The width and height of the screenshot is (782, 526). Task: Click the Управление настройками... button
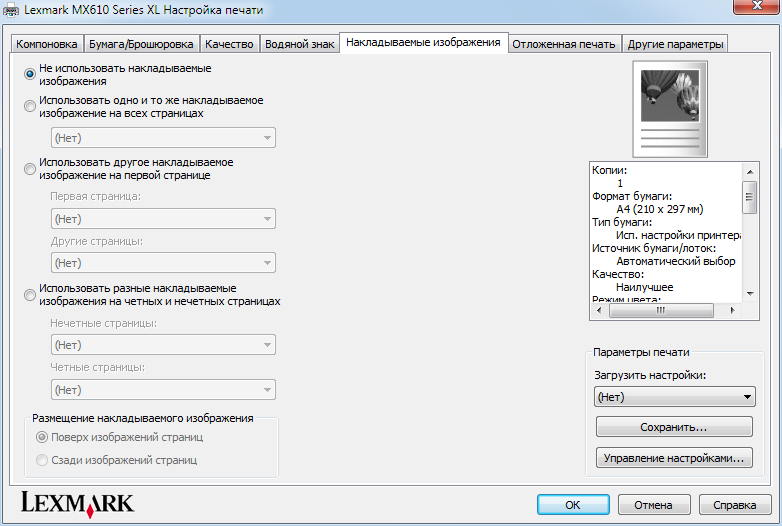click(x=674, y=458)
